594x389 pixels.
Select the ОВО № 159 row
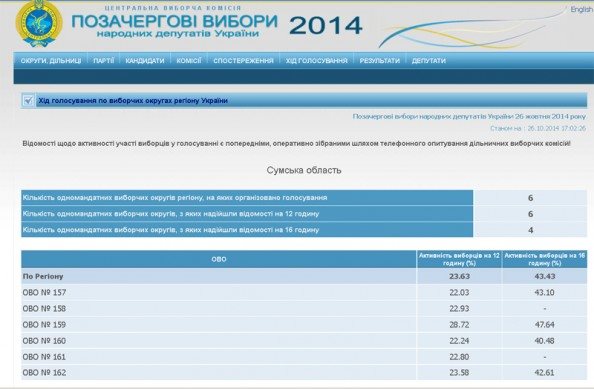304,325
